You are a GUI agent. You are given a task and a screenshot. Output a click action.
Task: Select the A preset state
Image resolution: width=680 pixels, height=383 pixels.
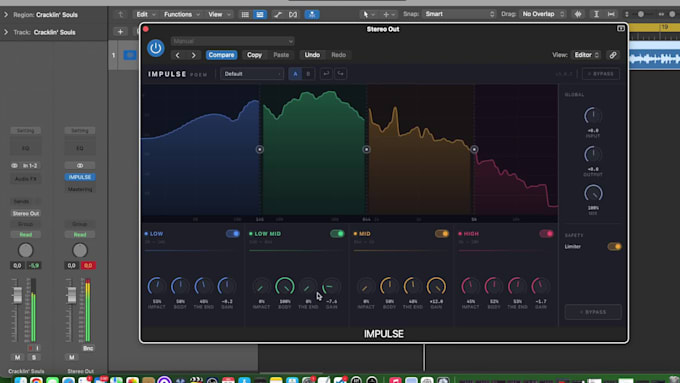pyautogui.click(x=295, y=74)
